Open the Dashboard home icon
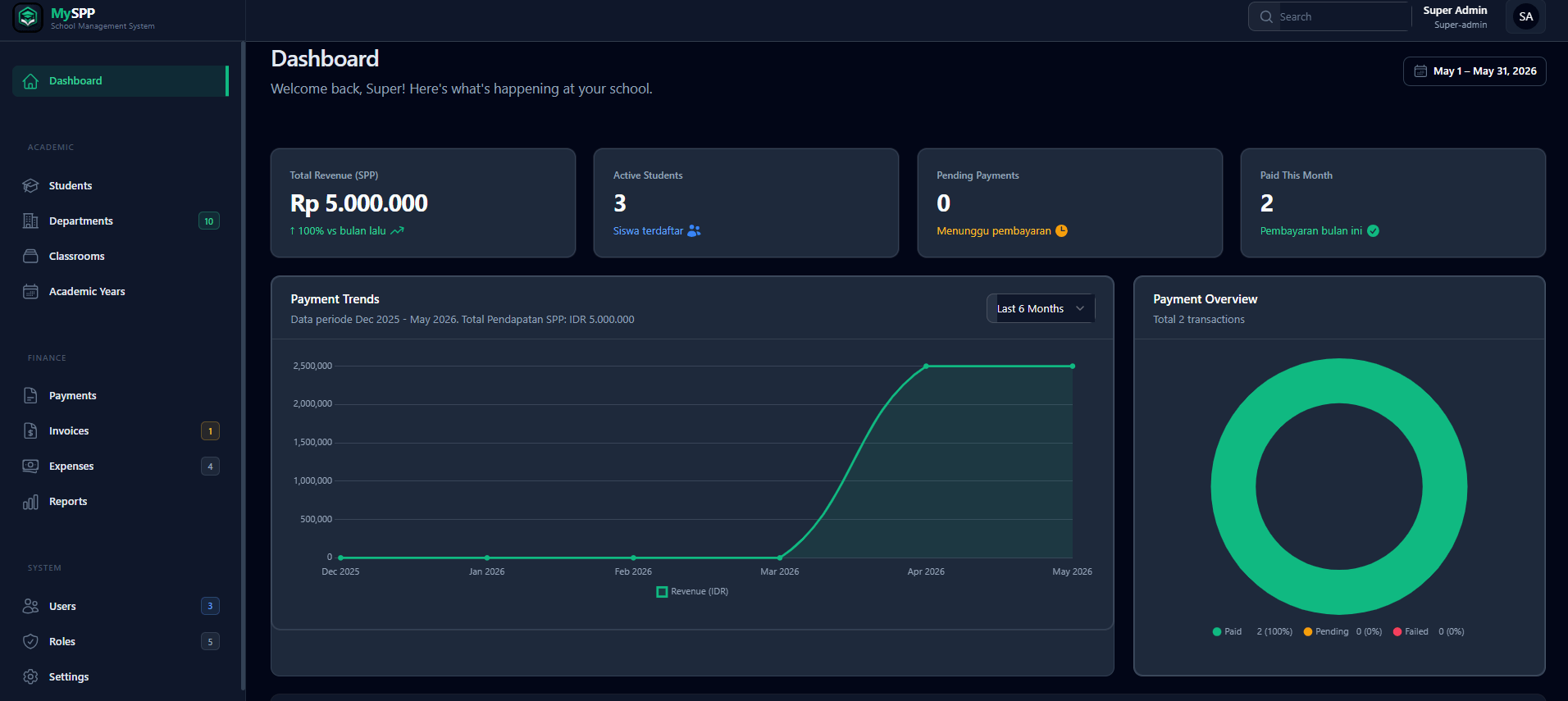 tap(31, 81)
